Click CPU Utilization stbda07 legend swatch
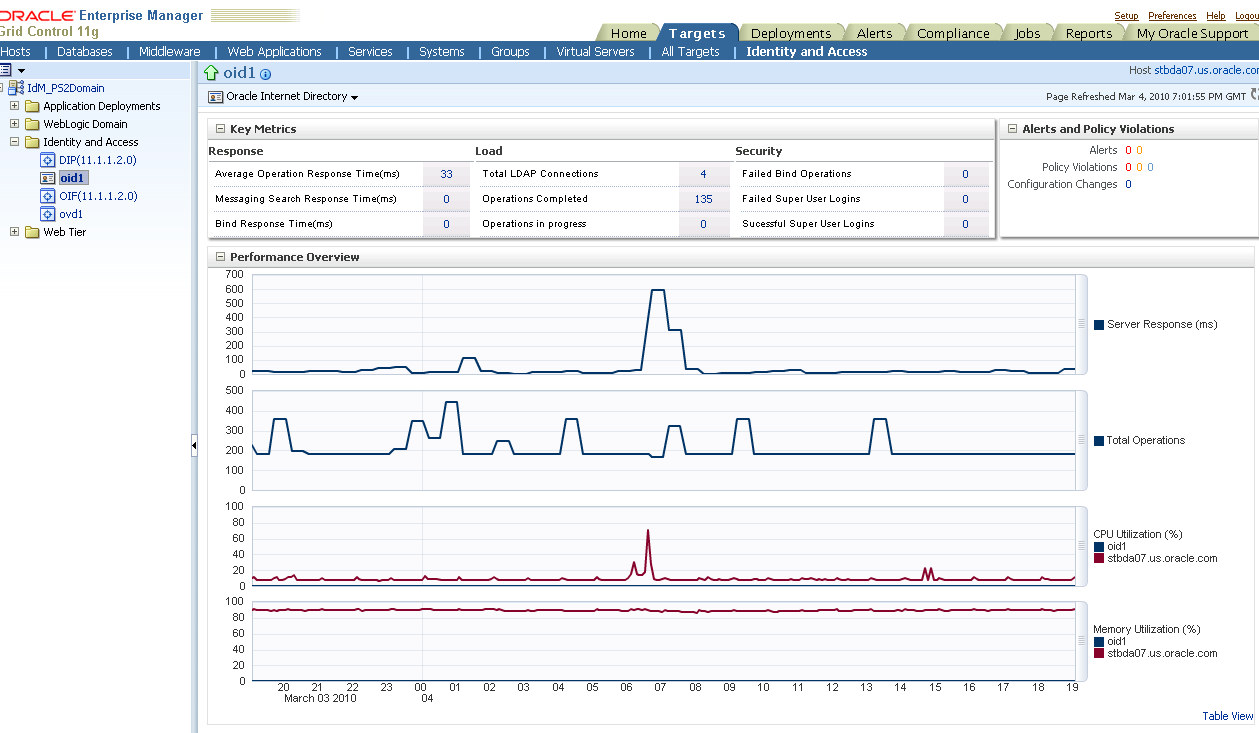Viewport: 1259px width, 733px height. tap(1099, 558)
